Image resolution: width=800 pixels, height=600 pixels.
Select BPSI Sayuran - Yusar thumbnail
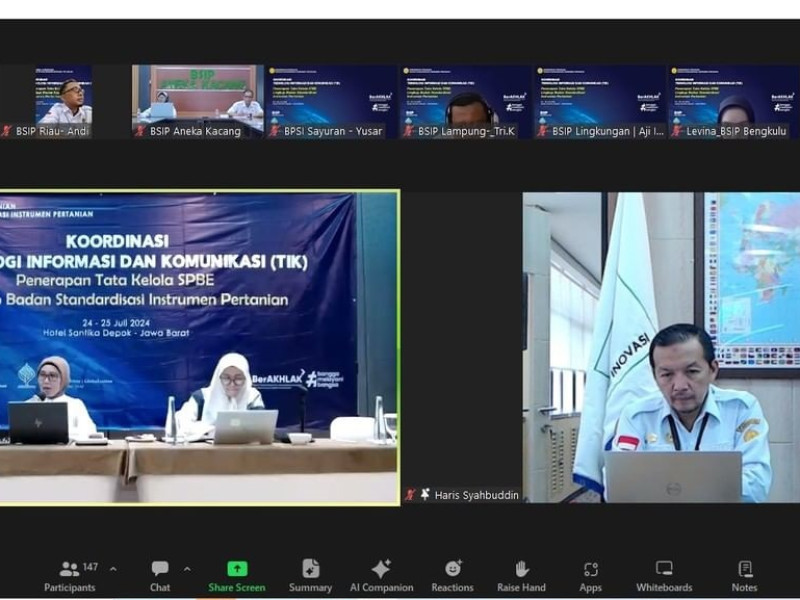[331, 100]
